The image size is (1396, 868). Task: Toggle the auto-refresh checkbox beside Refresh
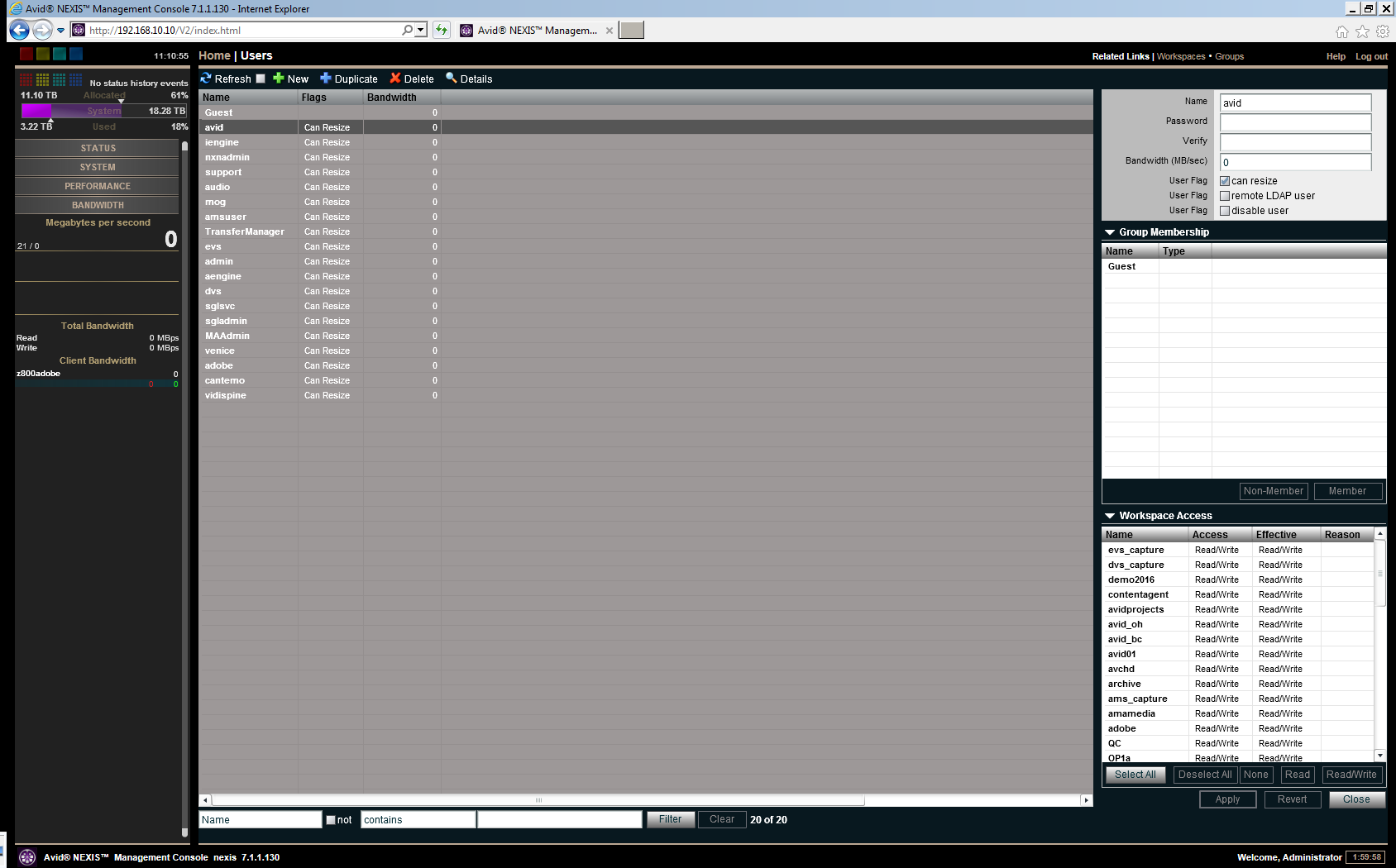click(x=261, y=79)
